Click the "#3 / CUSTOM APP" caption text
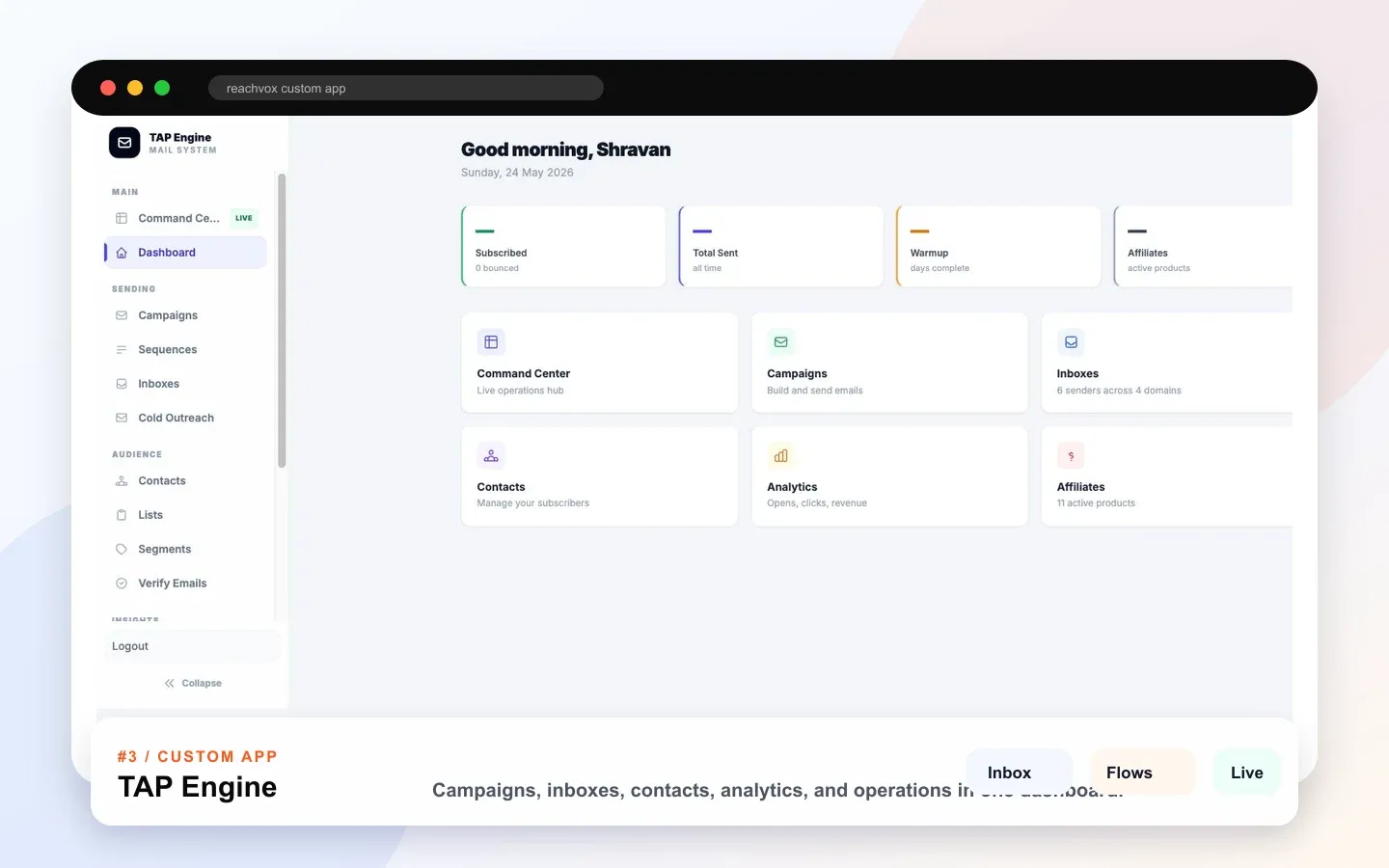This screenshot has height=868, width=1389. [x=197, y=757]
